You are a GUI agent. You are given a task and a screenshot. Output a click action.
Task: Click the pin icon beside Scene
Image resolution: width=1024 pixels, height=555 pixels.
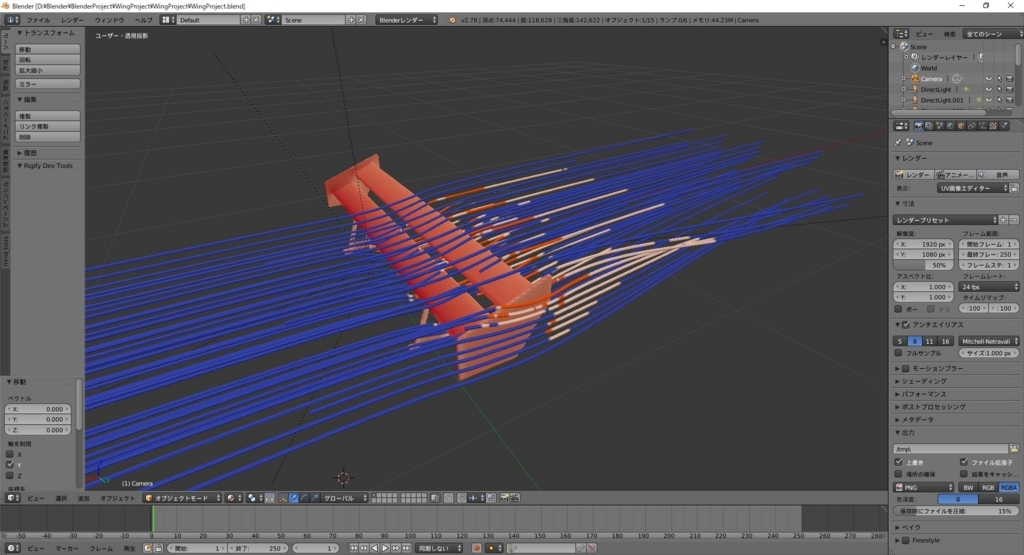click(897, 142)
